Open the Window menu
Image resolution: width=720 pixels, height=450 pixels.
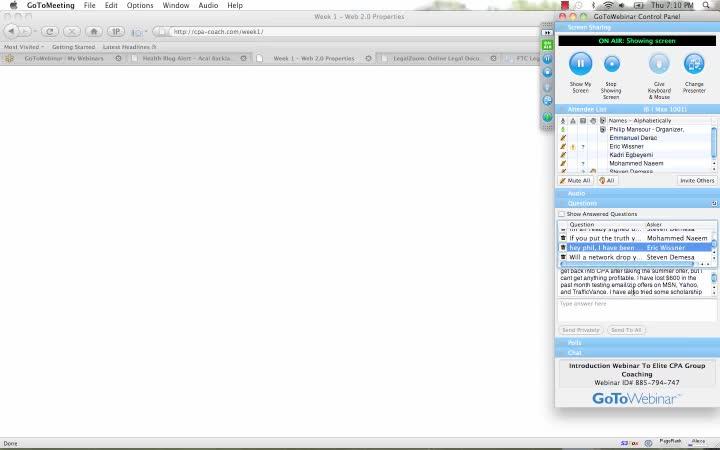pyautogui.click(x=176, y=6)
